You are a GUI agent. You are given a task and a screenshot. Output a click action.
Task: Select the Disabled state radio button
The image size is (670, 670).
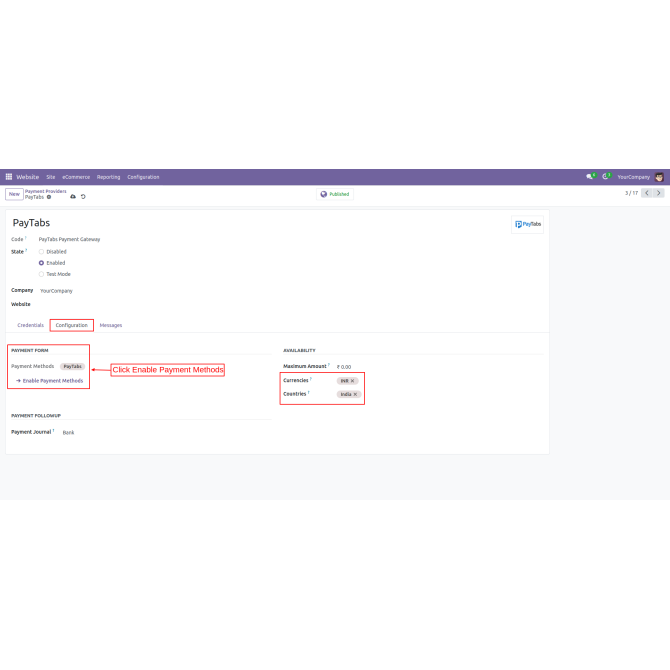tap(41, 252)
